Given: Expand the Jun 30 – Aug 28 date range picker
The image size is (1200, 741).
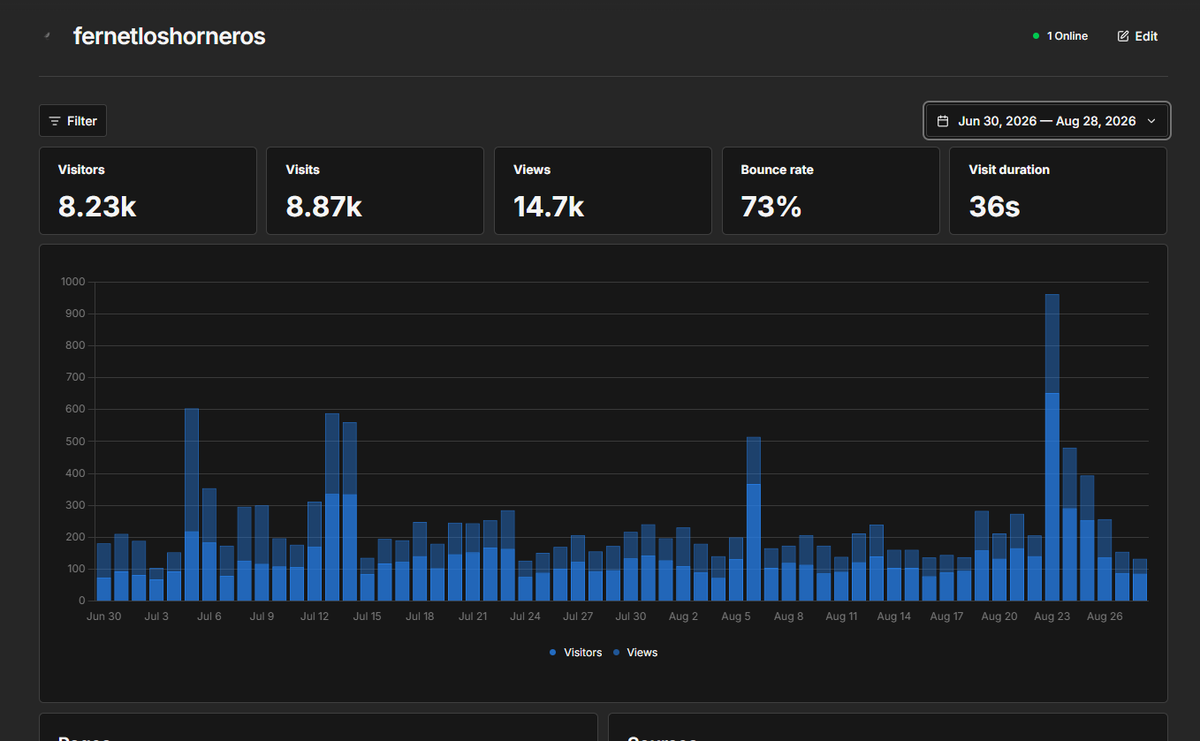Looking at the screenshot, I should (x=1046, y=121).
